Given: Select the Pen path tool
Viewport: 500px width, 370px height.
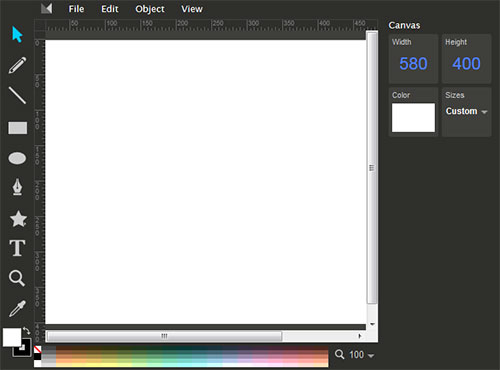Looking at the screenshot, I should pos(17,187).
